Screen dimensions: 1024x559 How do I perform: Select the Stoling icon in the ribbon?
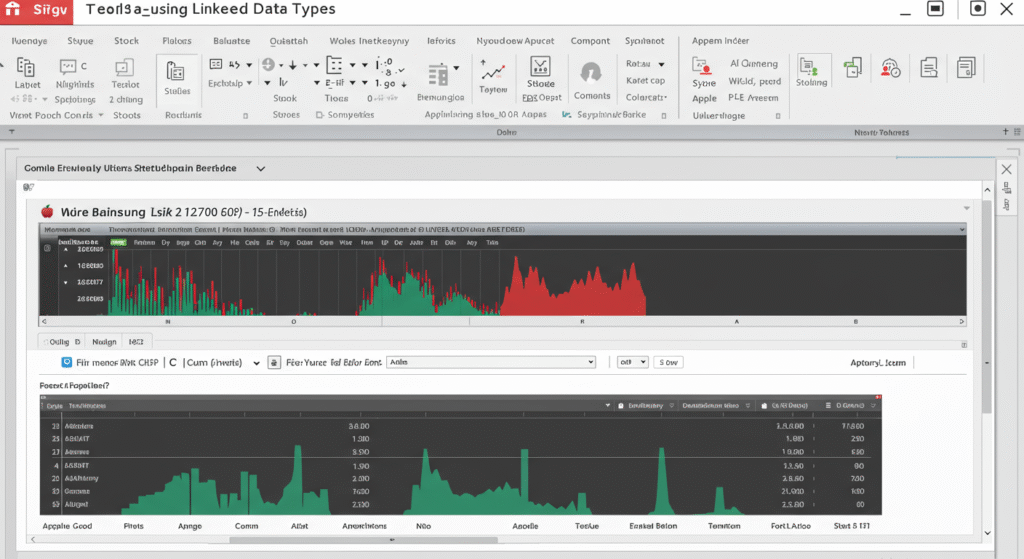811,67
